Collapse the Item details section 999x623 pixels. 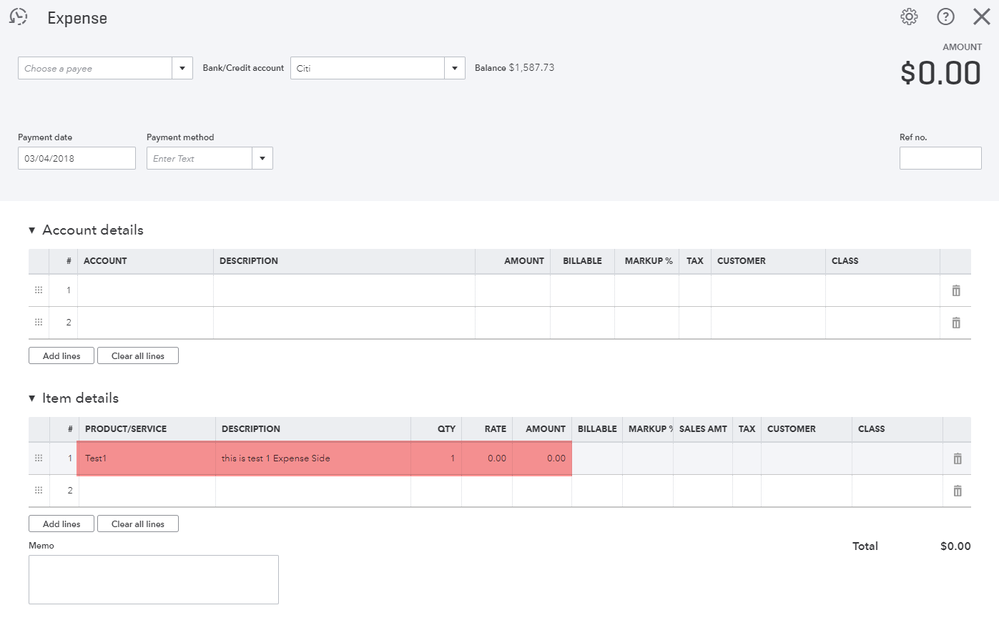coord(32,398)
